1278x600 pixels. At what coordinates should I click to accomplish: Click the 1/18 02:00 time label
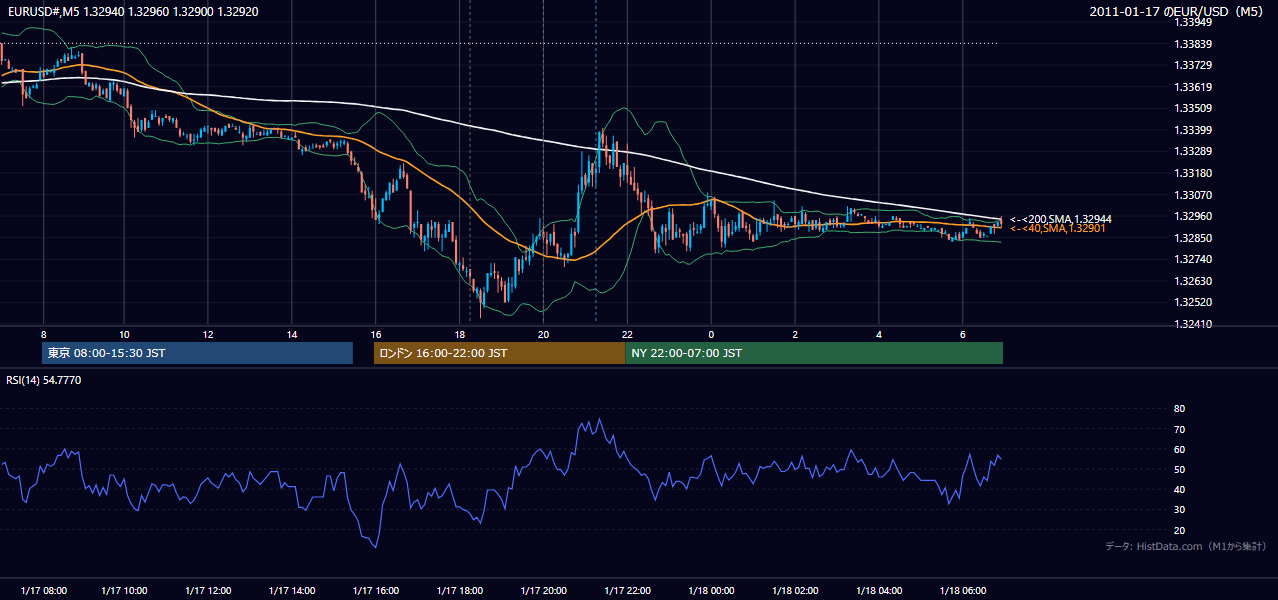[795, 591]
